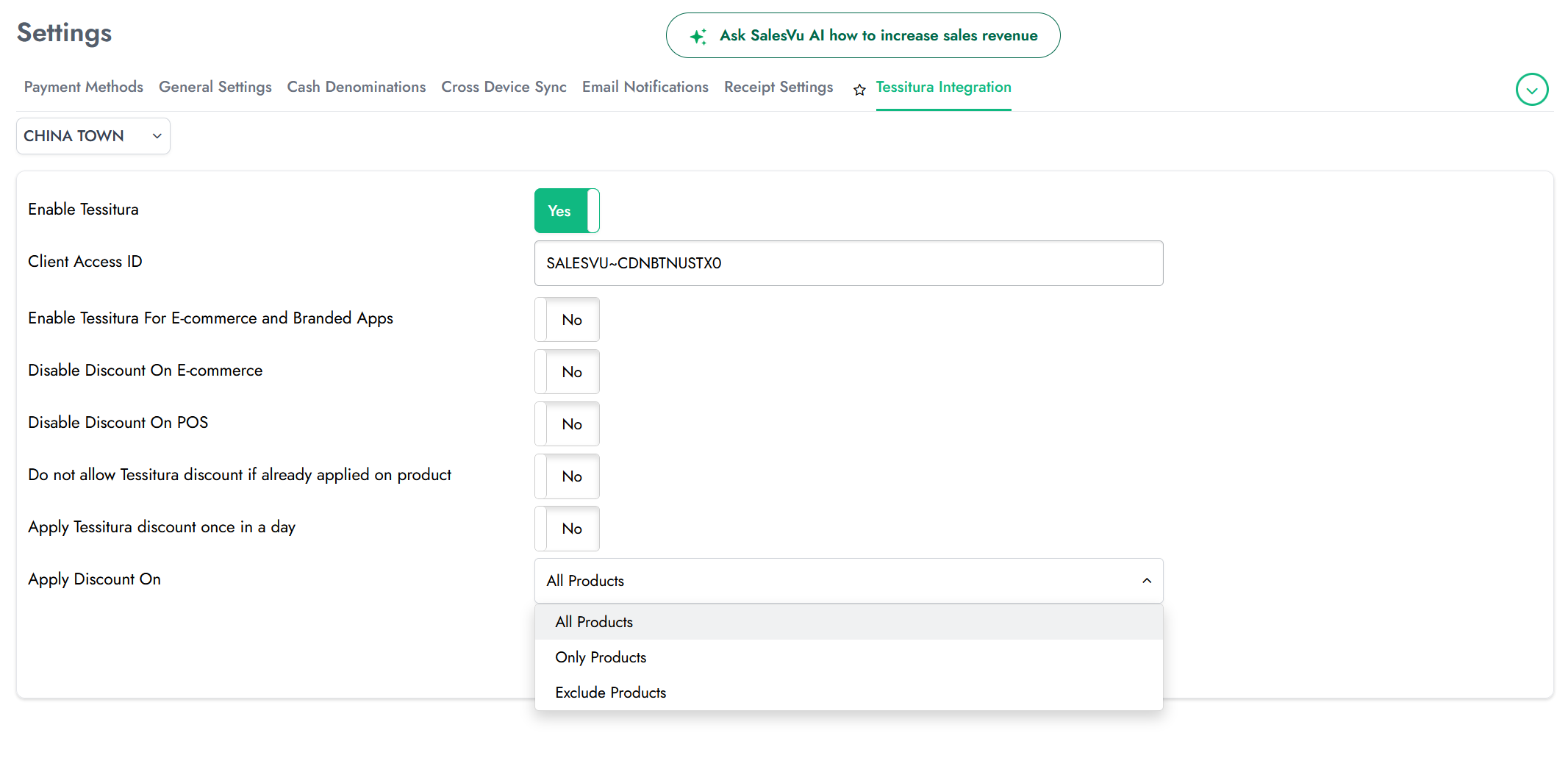Select Tessitura Integration tab
Screen dimensions: 1568x758
point(944,87)
